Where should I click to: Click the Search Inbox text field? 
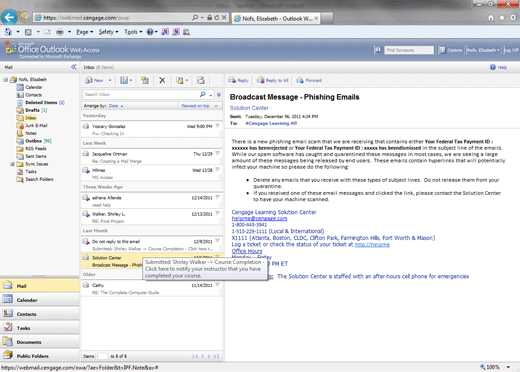tap(140, 95)
